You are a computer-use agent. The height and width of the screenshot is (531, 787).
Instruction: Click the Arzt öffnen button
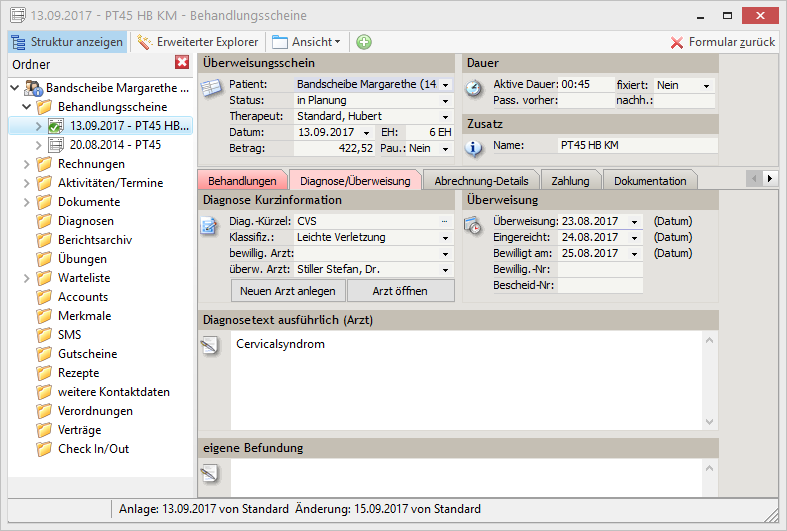click(x=400, y=291)
